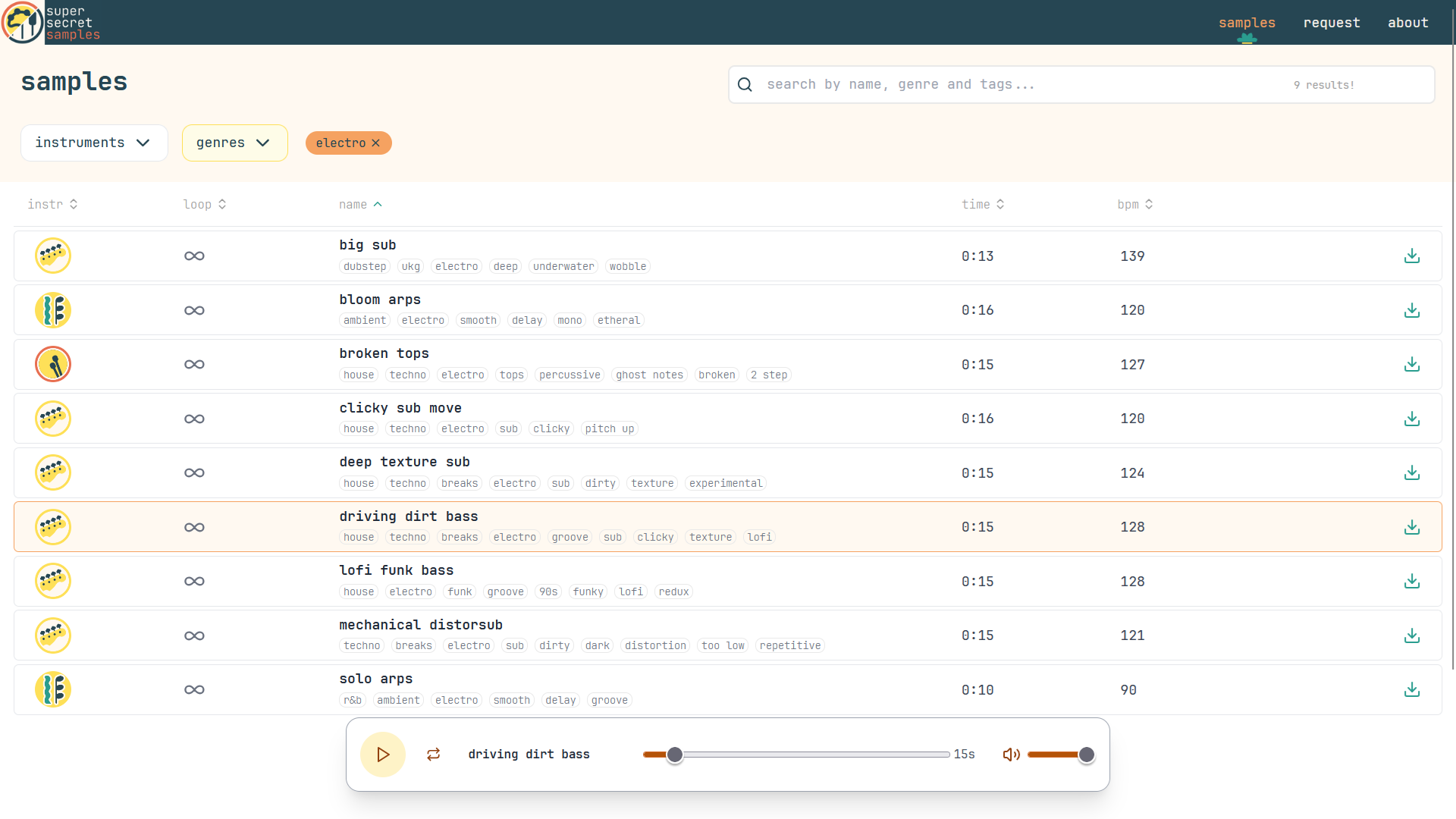Toggle the repeat loop button in player
This screenshot has height=819, width=1456.
click(434, 755)
